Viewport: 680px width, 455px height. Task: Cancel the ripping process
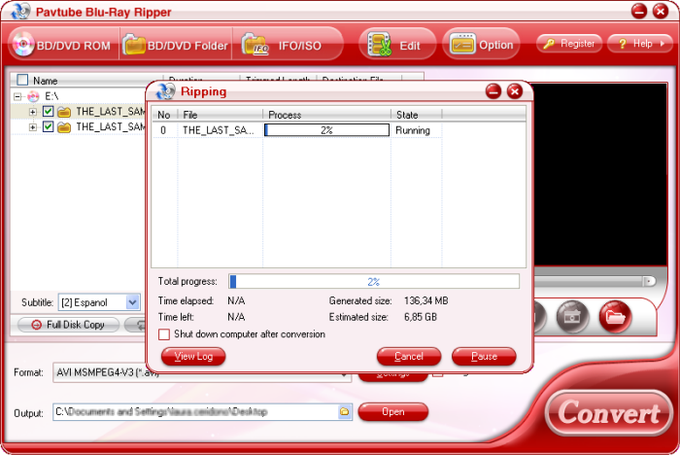(409, 357)
